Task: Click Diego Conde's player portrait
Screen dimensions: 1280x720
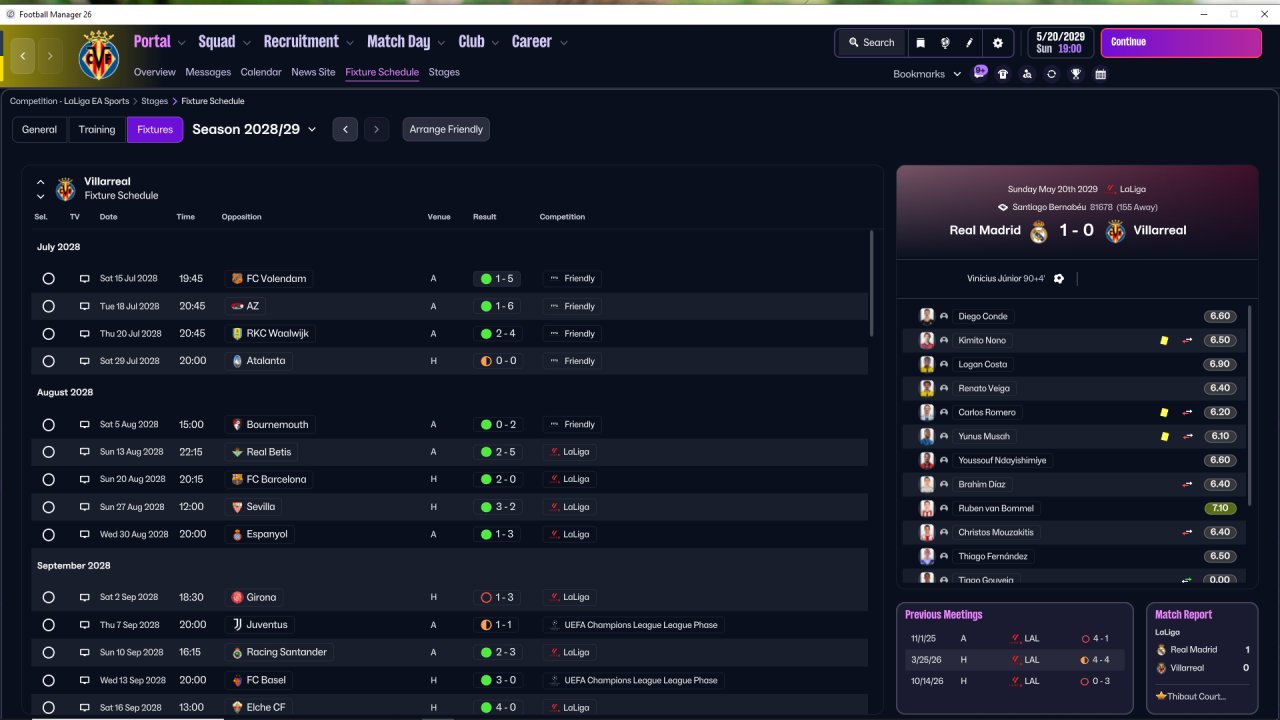Action: [x=927, y=316]
